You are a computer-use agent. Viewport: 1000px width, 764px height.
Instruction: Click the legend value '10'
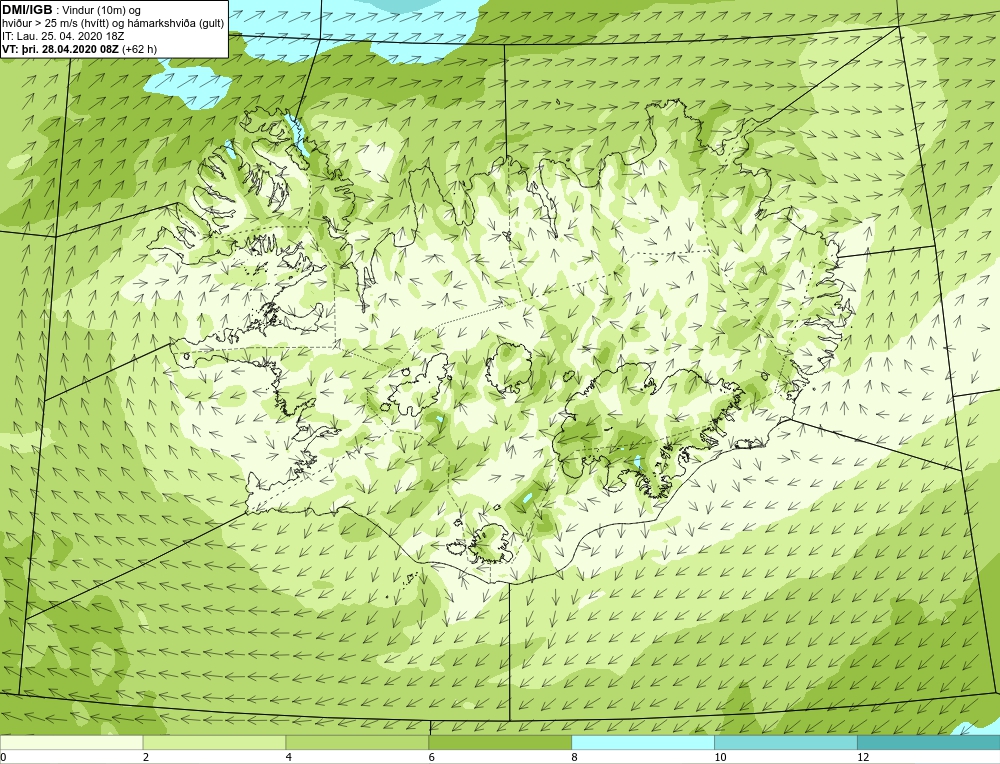[x=720, y=757]
